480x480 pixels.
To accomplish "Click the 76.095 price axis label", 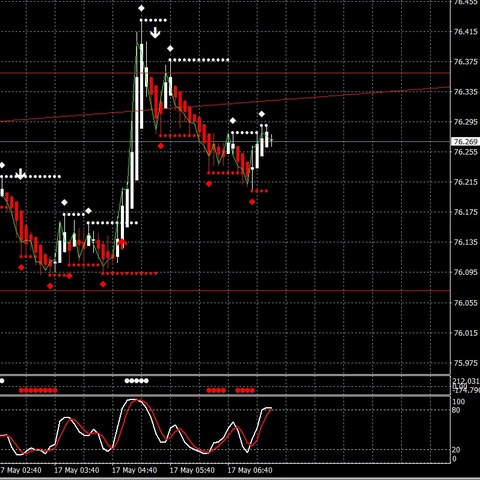I will pos(465,272).
